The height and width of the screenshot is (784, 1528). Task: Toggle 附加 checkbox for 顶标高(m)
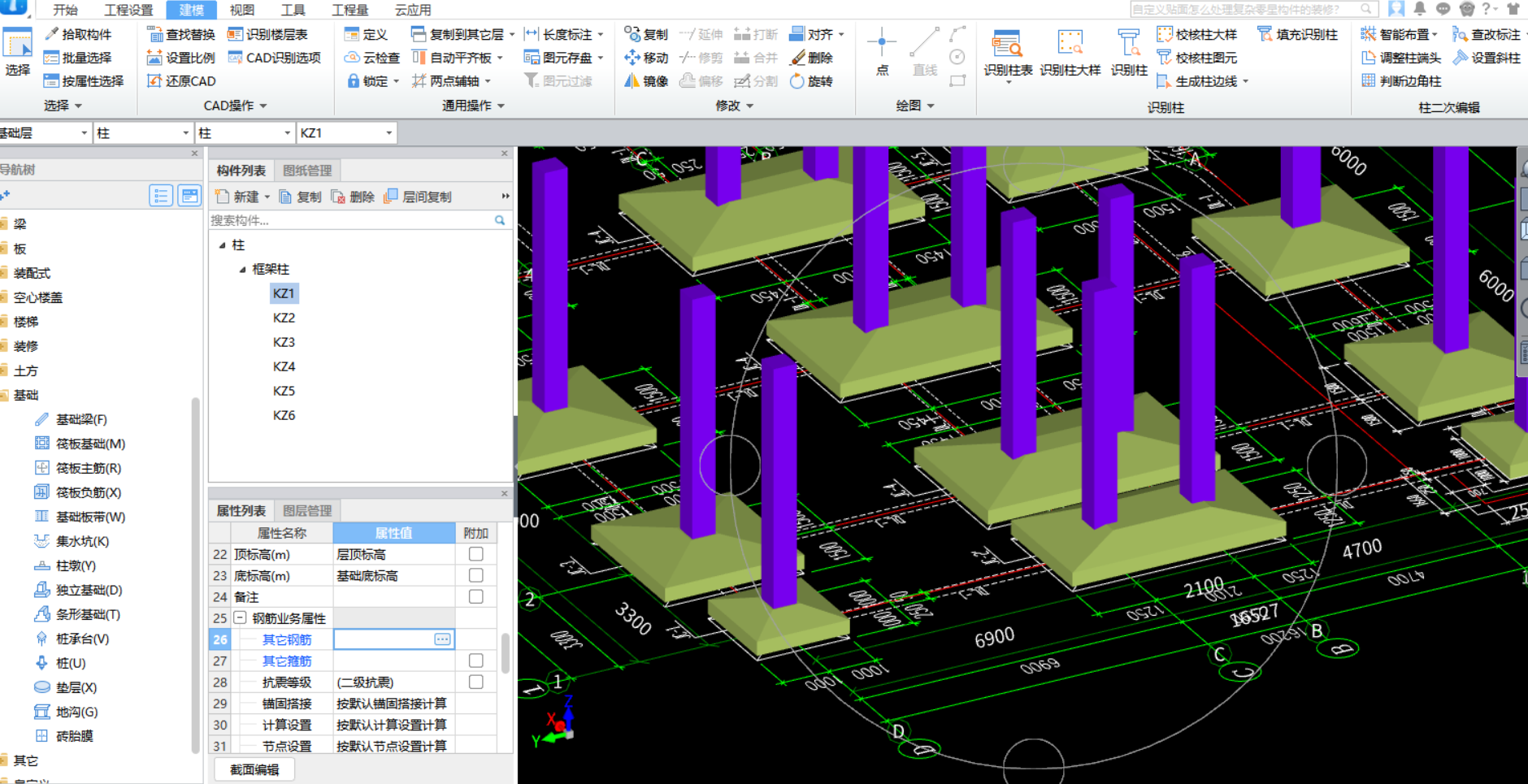476,554
